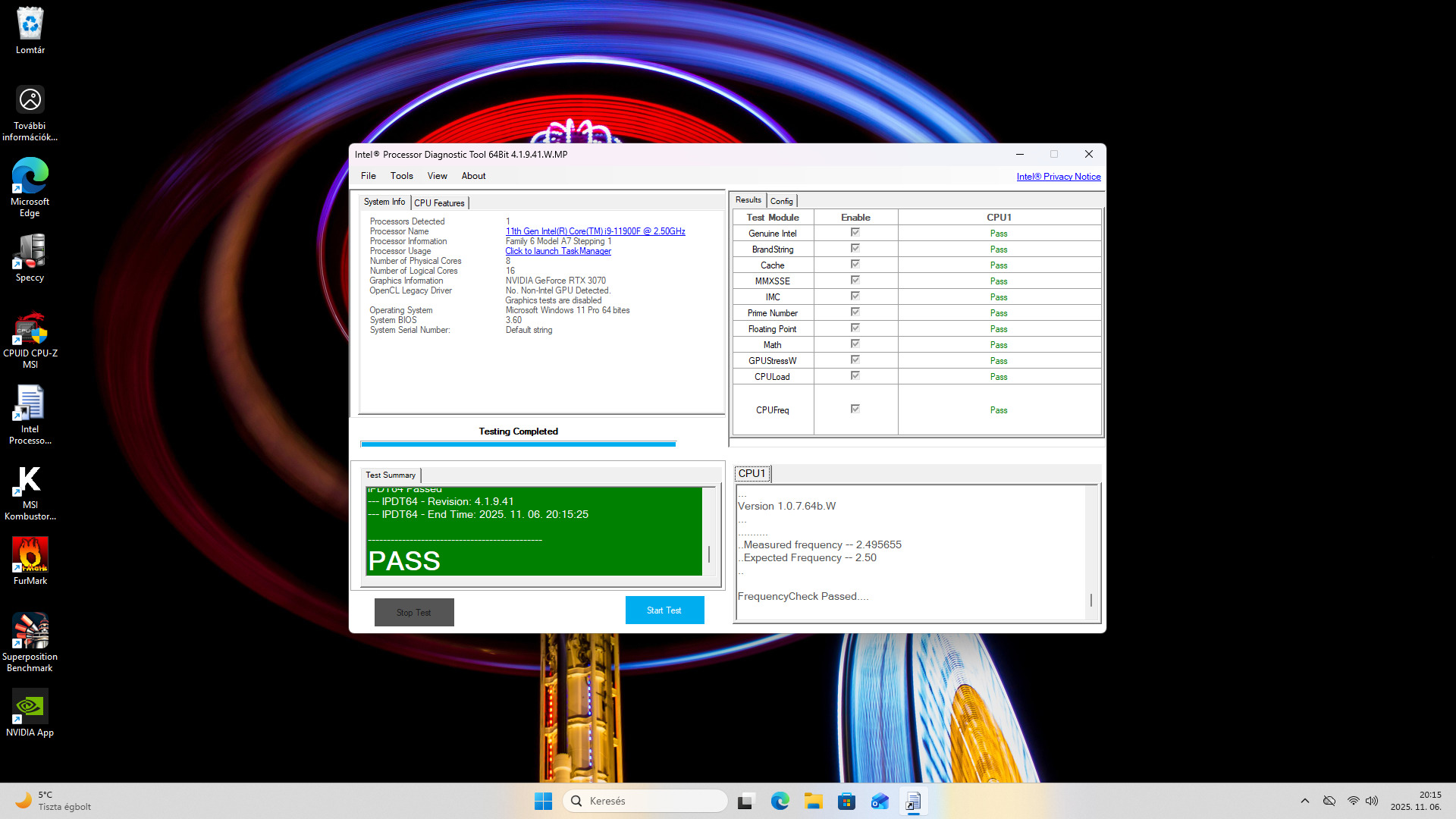The height and width of the screenshot is (819, 1456).
Task: Launch the NVIDIA App desktop icon
Action: [x=30, y=712]
